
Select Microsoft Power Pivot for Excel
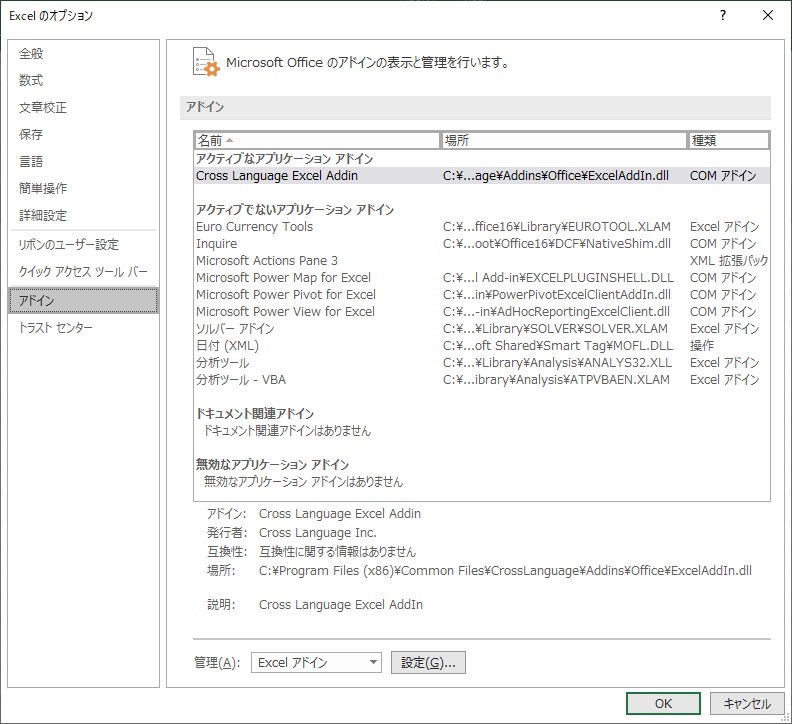click(286, 295)
